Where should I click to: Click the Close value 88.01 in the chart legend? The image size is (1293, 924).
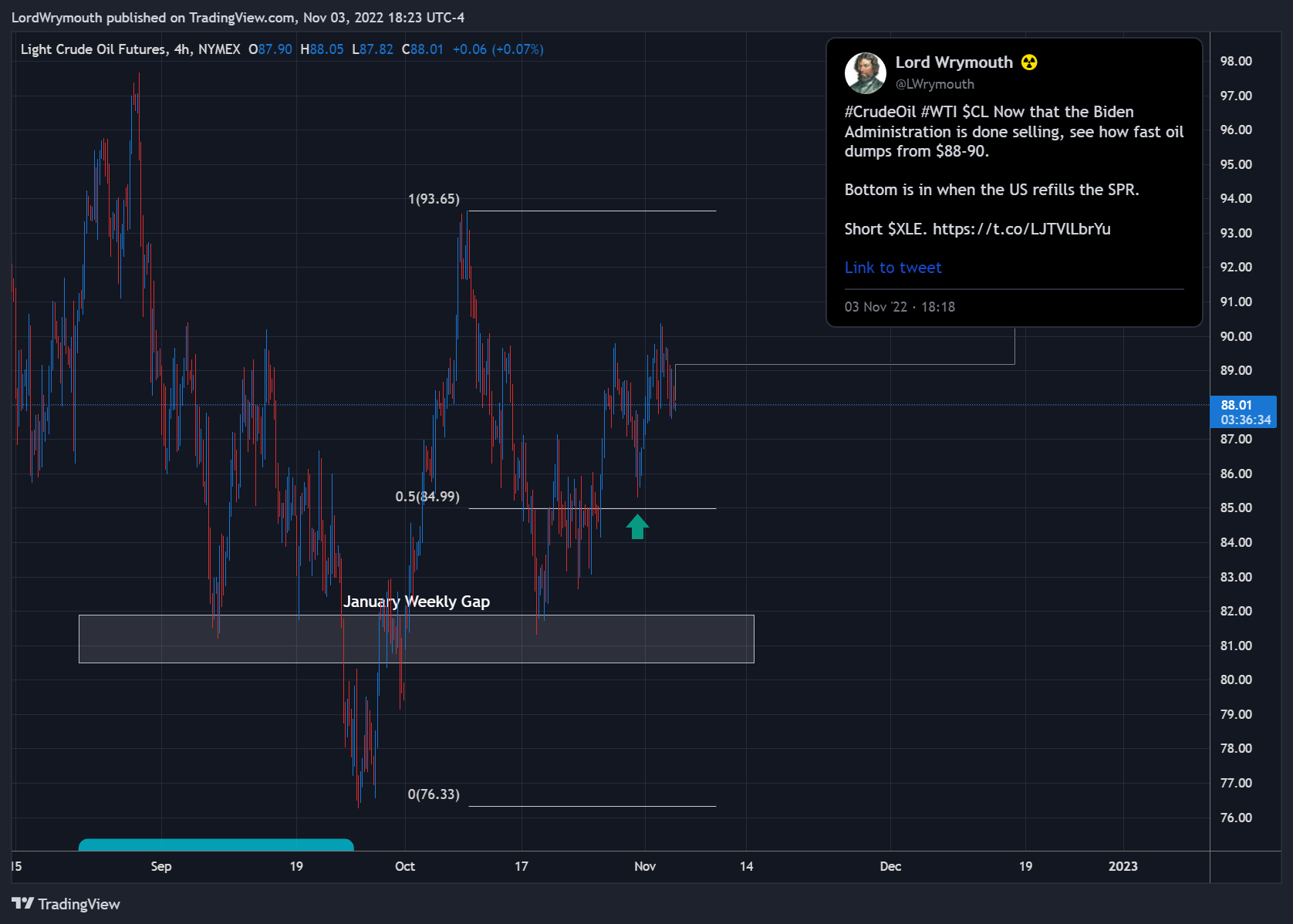point(427,49)
